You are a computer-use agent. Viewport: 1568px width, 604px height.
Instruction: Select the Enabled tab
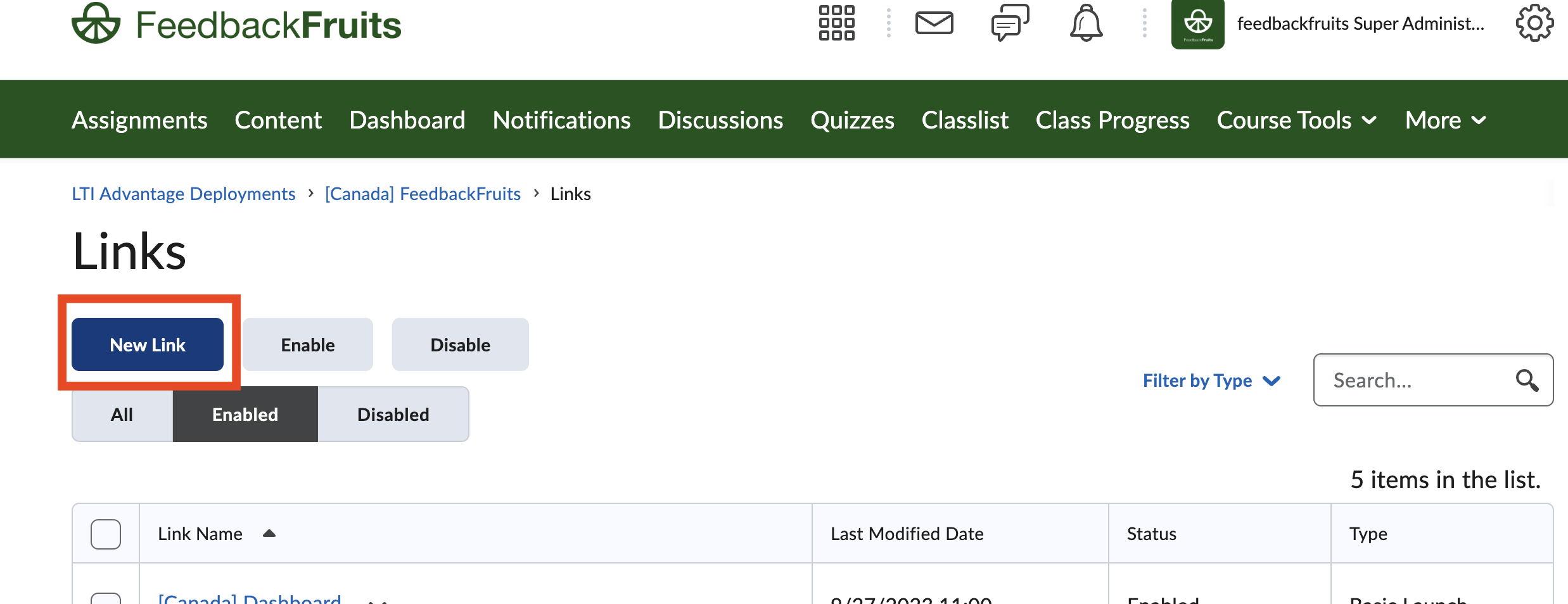(x=245, y=415)
